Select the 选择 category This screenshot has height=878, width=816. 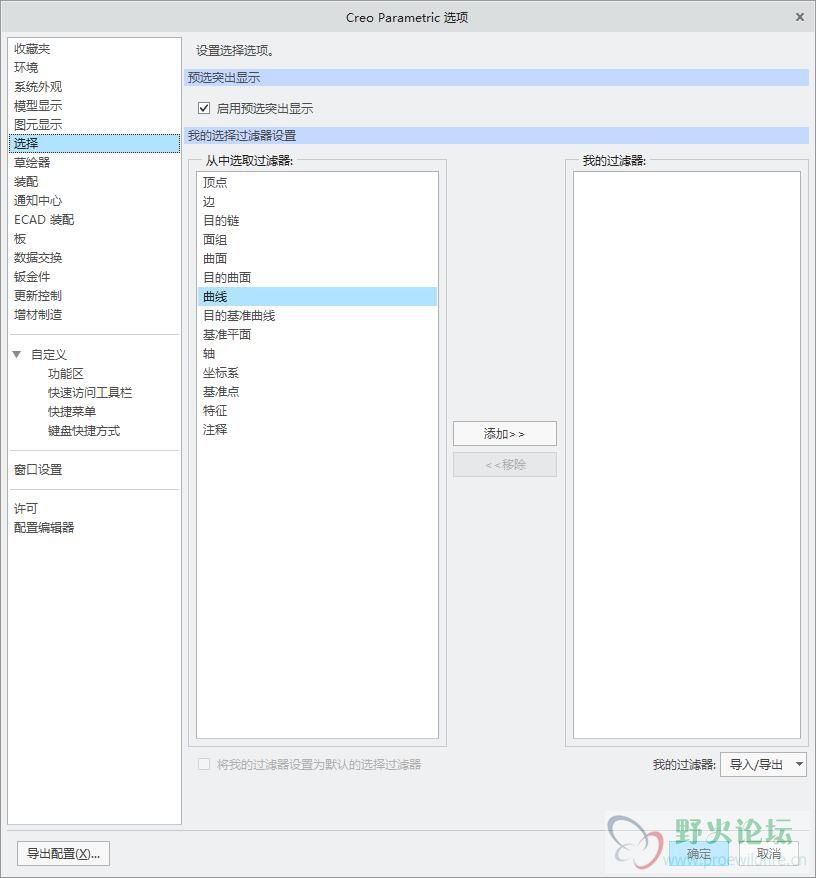(x=94, y=143)
